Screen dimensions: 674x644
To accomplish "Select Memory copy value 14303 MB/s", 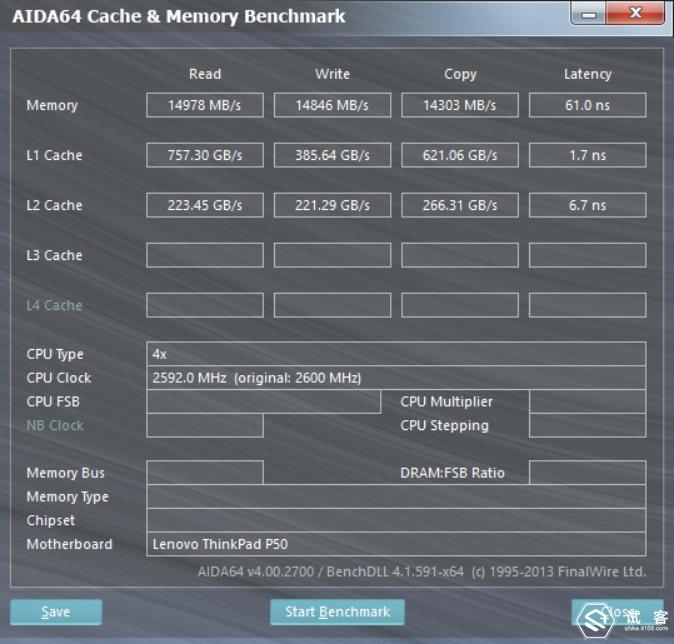I will tap(460, 105).
